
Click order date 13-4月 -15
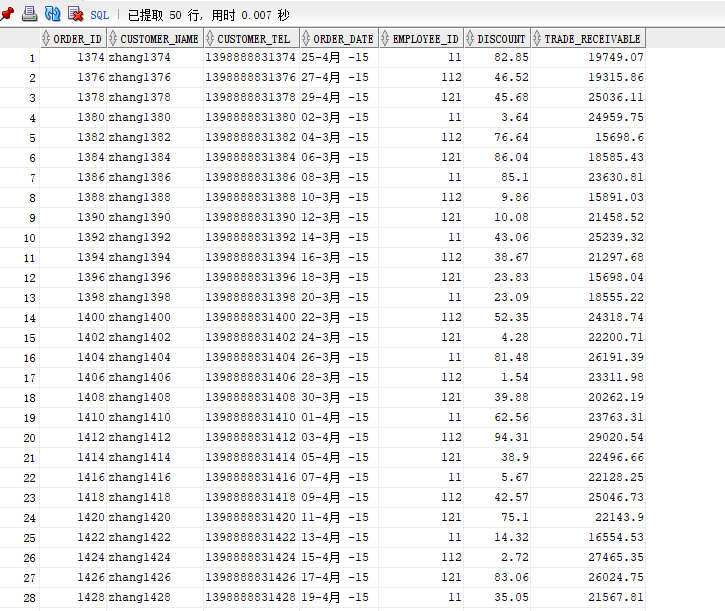[x=339, y=537]
